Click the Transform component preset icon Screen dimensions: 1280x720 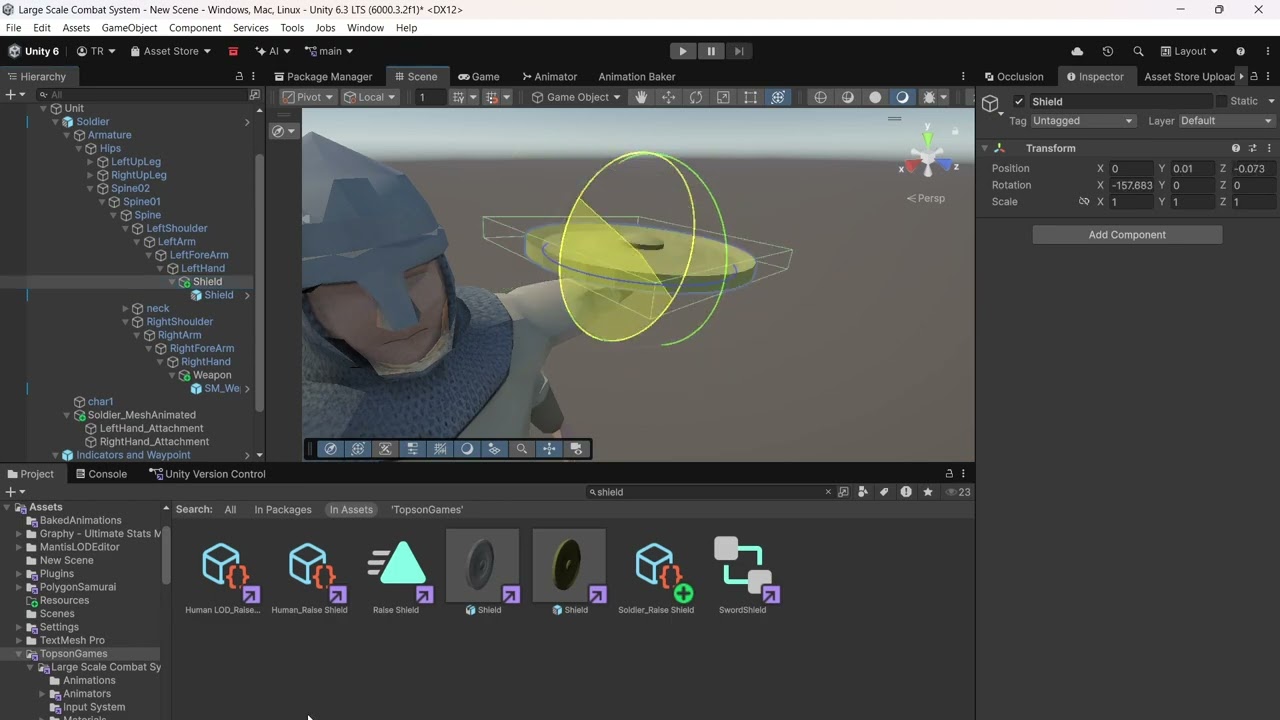pos(1252,148)
